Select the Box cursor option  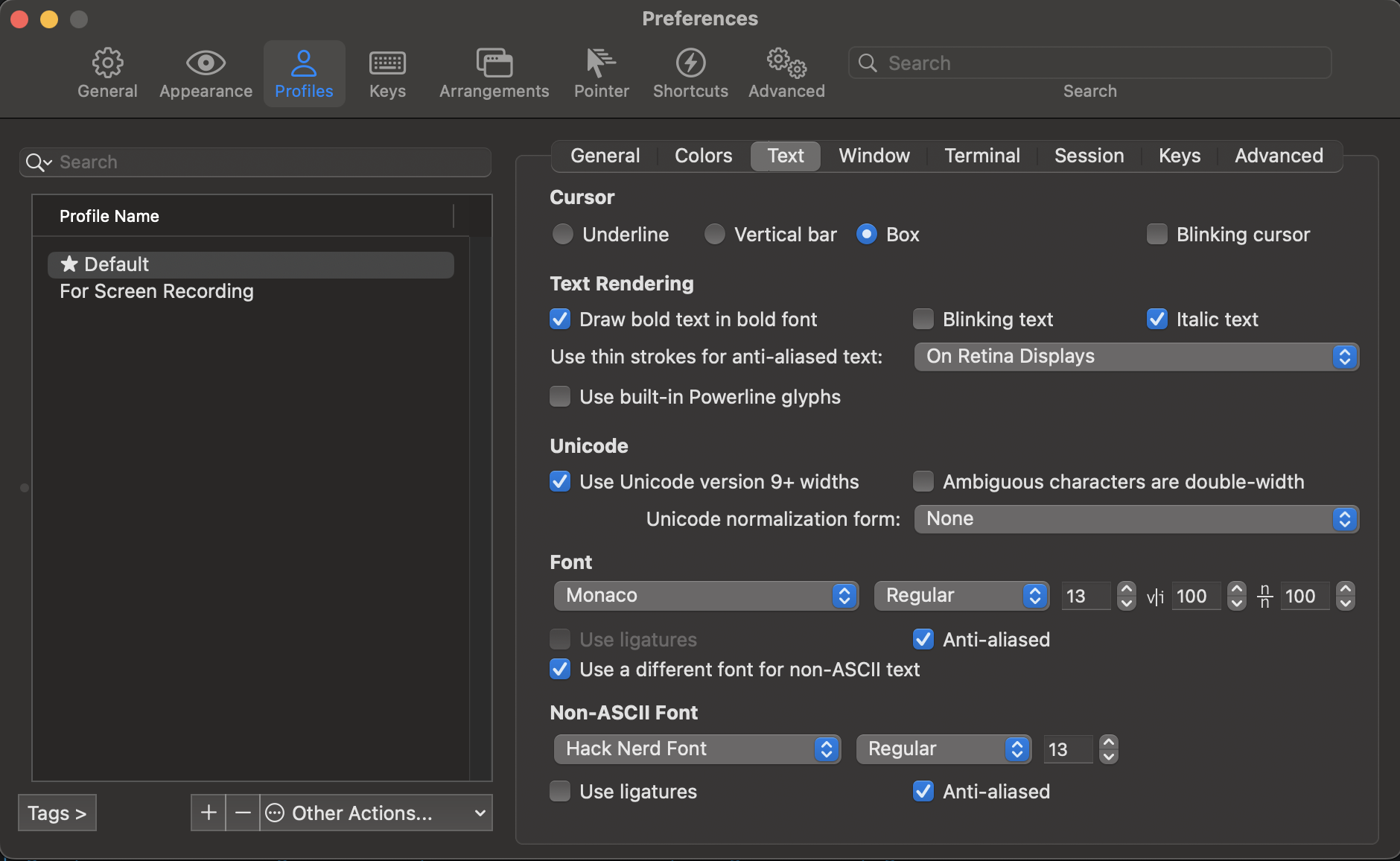(867, 234)
